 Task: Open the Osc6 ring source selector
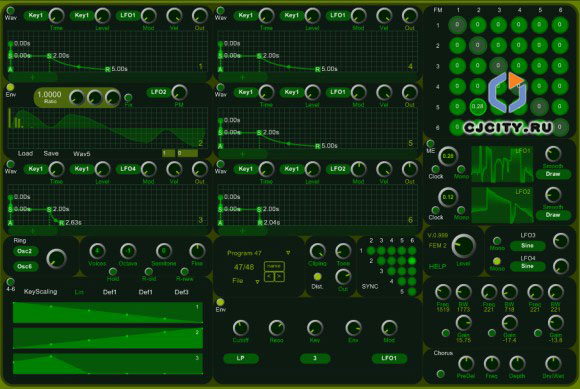[x=25, y=266]
